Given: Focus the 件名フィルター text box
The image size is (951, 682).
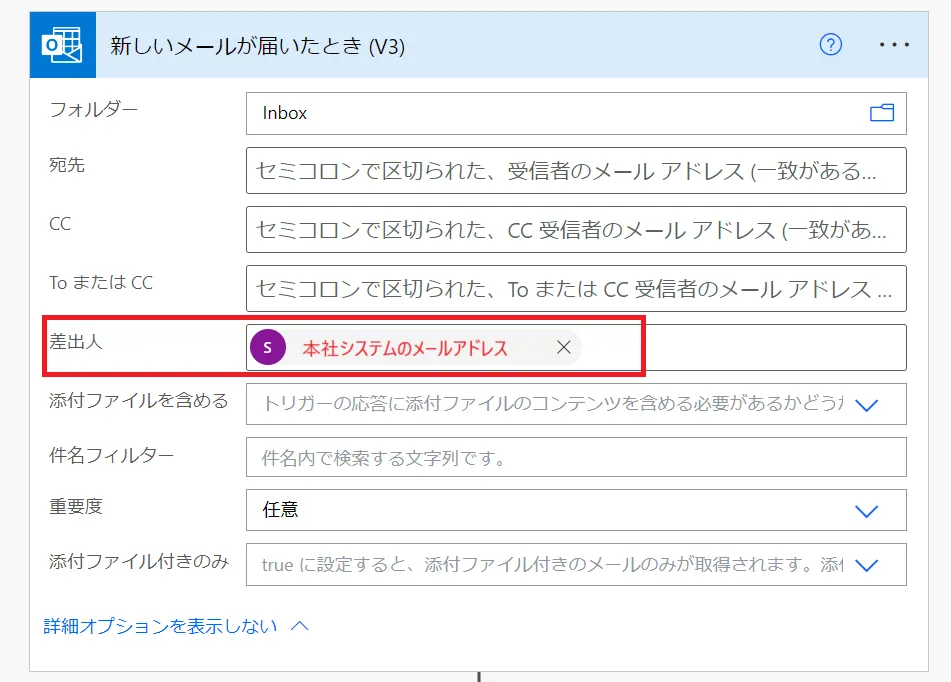Looking at the screenshot, I should (575, 458).
